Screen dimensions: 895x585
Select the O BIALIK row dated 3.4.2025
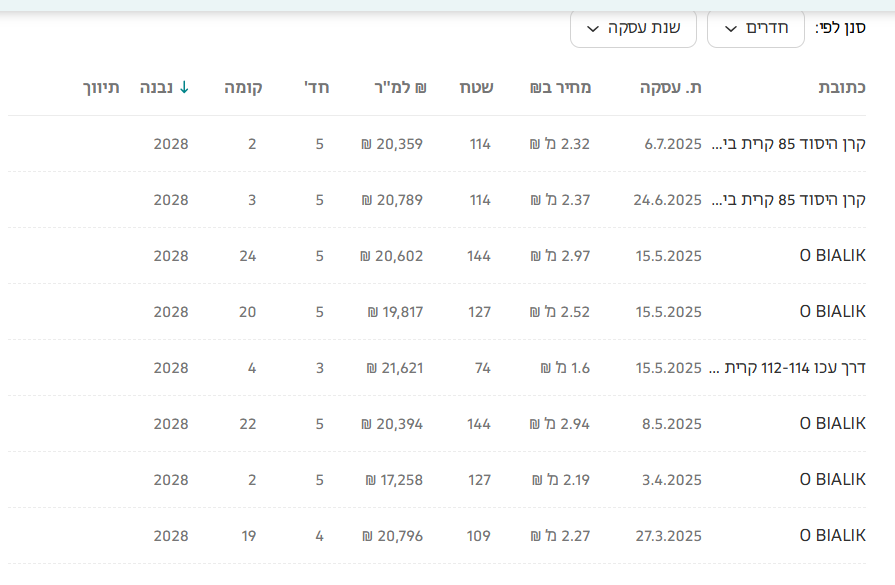click(832, 480)
